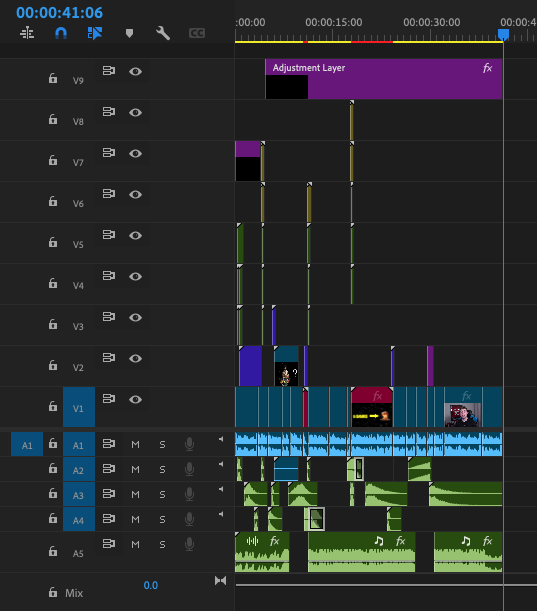This screenshot has width=537, height=611.
Task: Toggle the lock on track V6
Action: 53,201
